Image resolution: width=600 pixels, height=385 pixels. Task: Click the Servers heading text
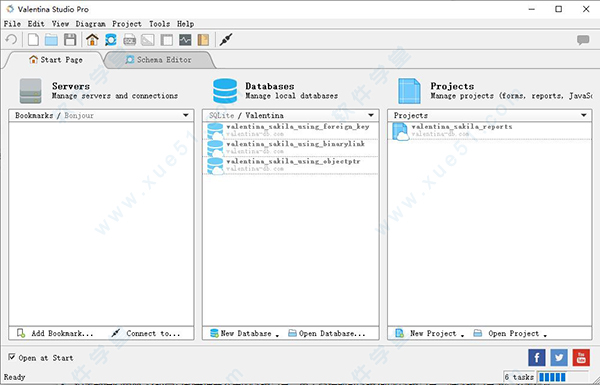71,86
